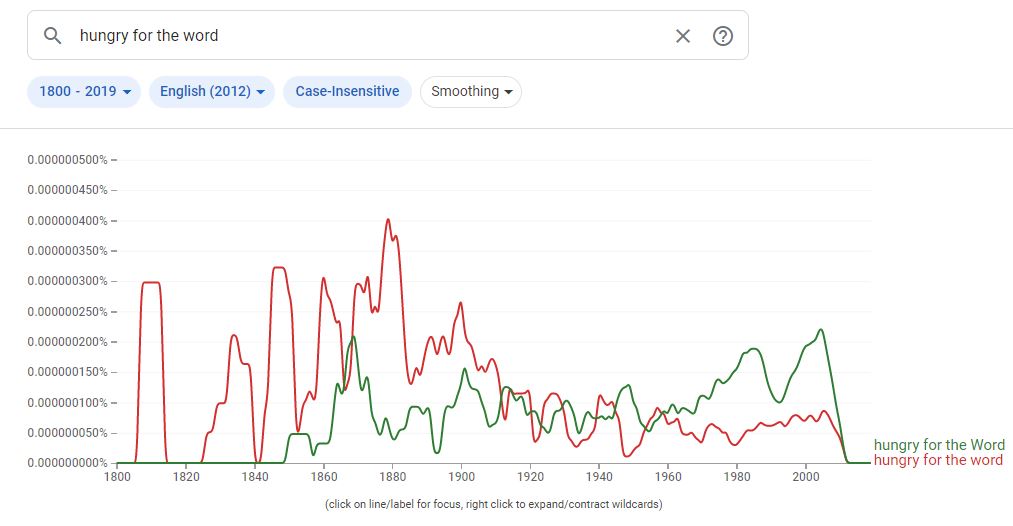Viewport: 1013px width, 526px height.
Task: Click the Smoothing dropdown arrow
Action: (x=508, y=92)
